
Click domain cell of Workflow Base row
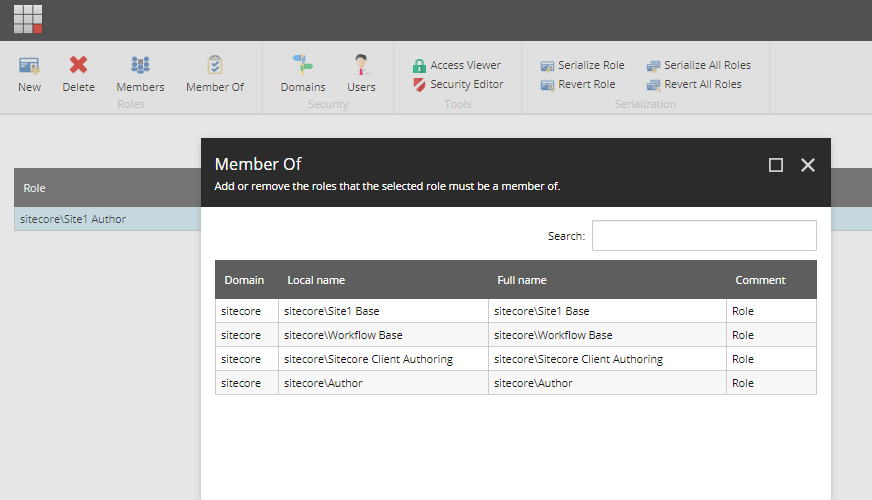(247, 335)
